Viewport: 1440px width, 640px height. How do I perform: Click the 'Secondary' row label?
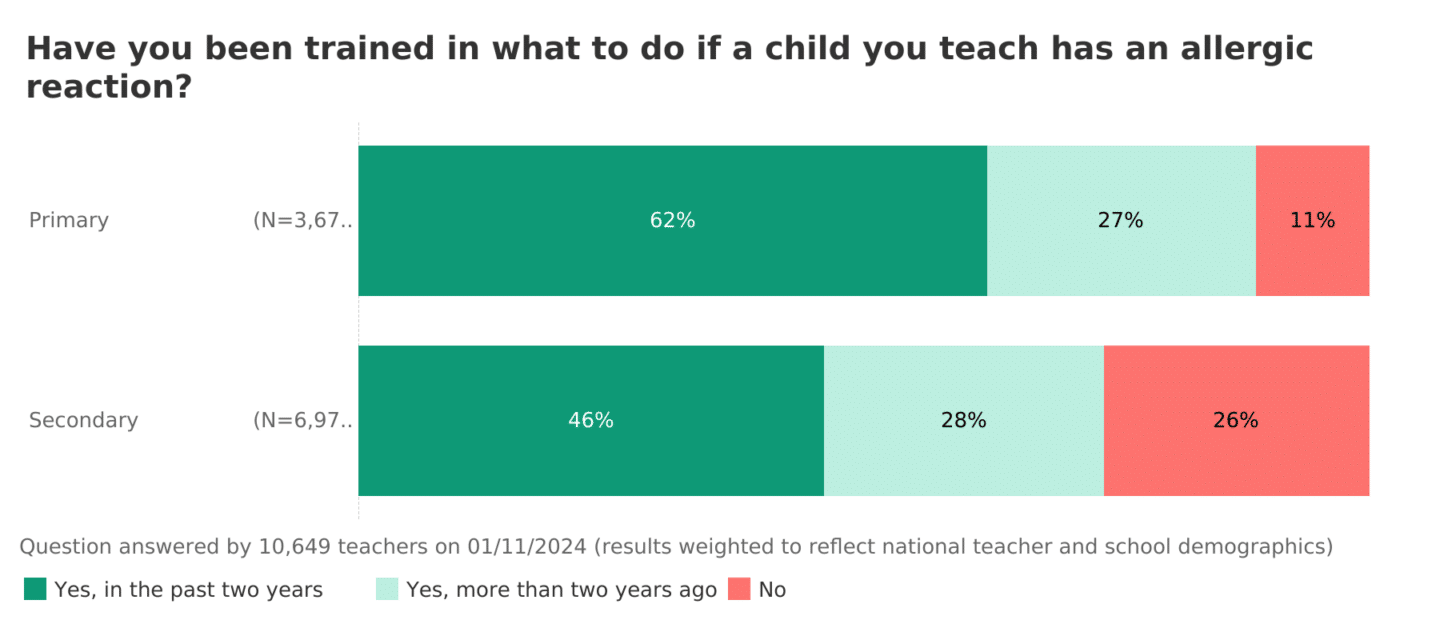[84, 420]
